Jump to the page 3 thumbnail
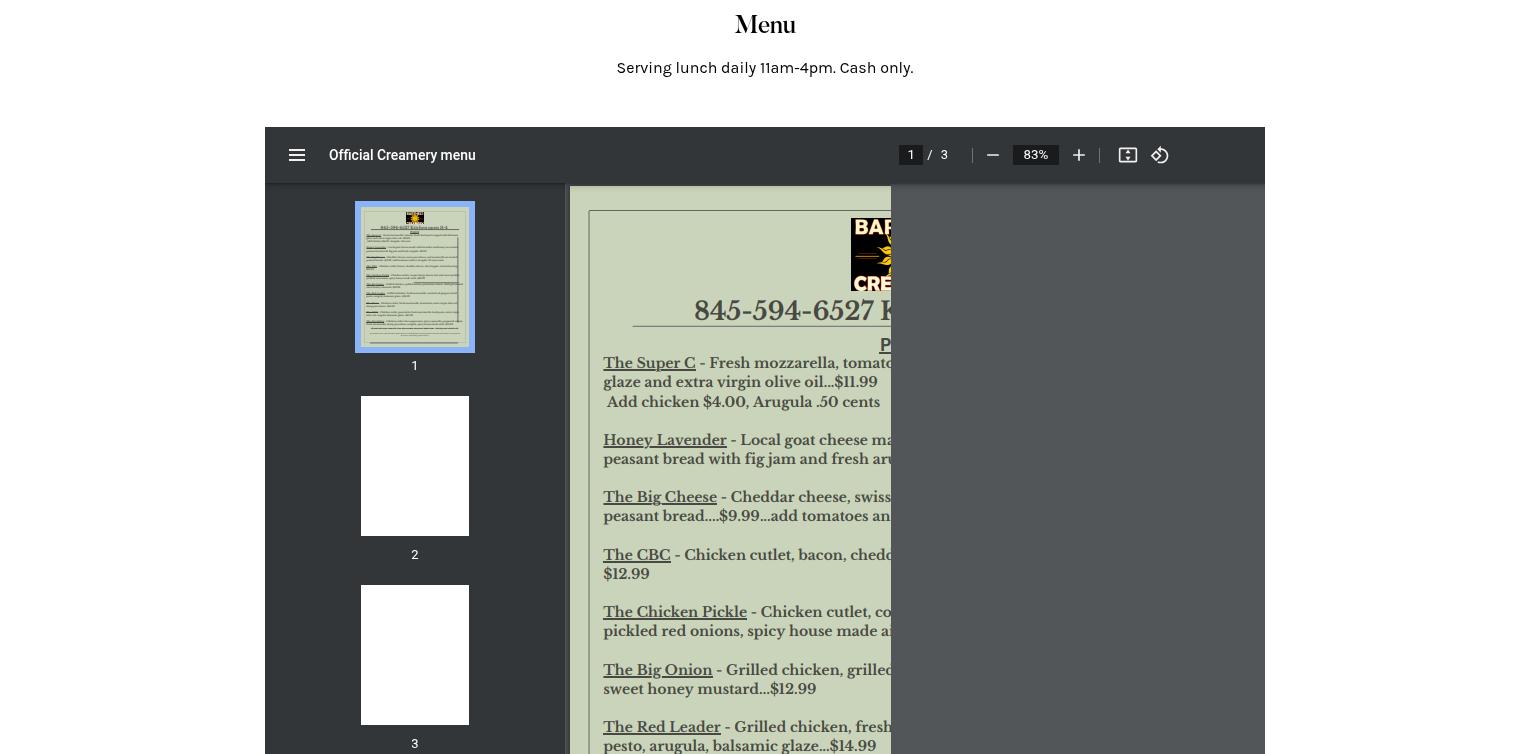 [415, 655]
